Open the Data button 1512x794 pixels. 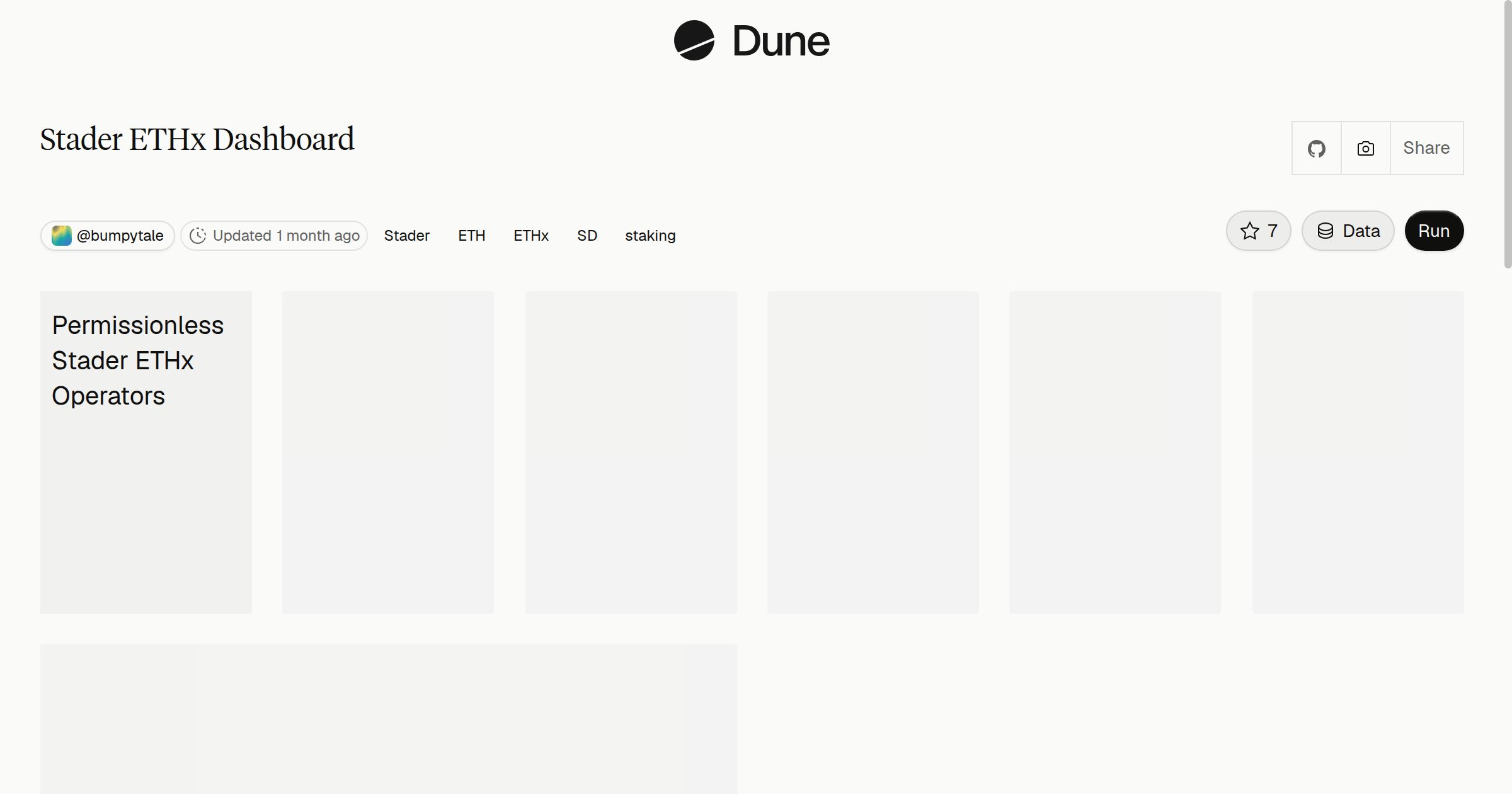(x=1348, y=231)
